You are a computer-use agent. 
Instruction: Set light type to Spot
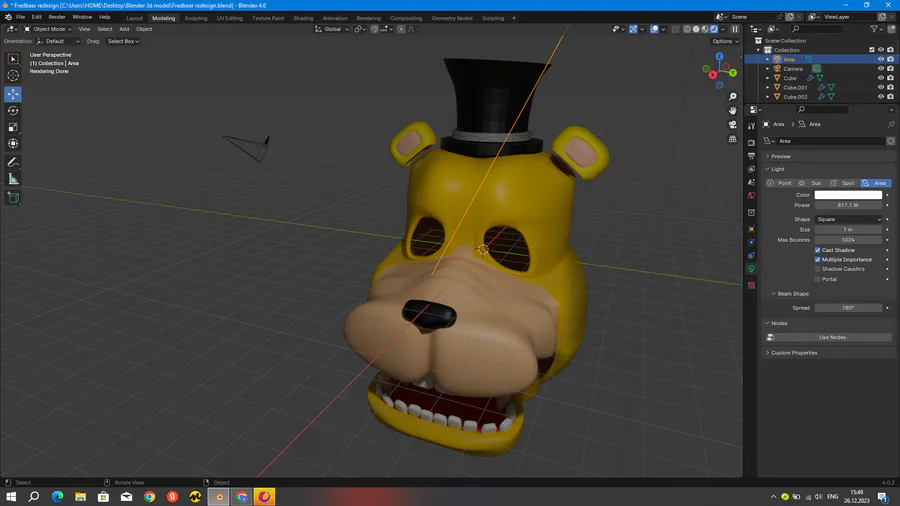tap(844, 183)
